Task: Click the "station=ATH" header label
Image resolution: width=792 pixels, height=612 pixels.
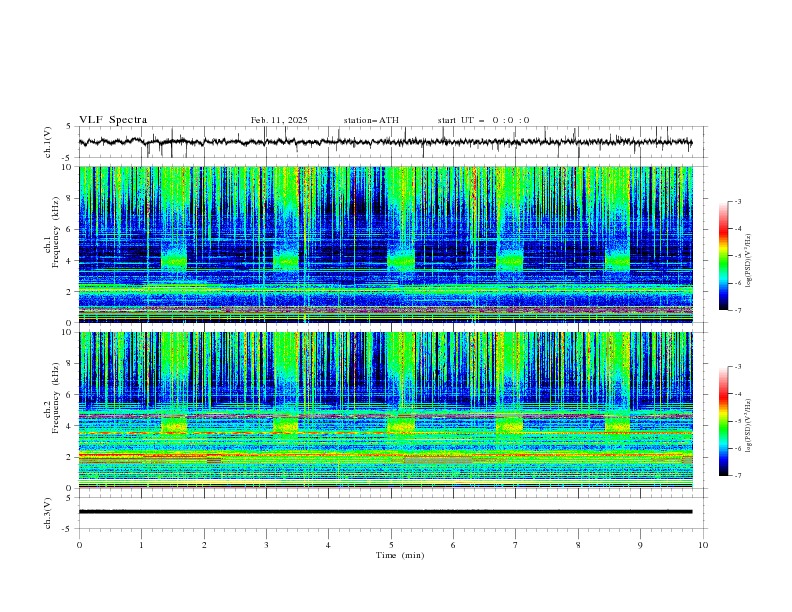Action: (371, 120)
